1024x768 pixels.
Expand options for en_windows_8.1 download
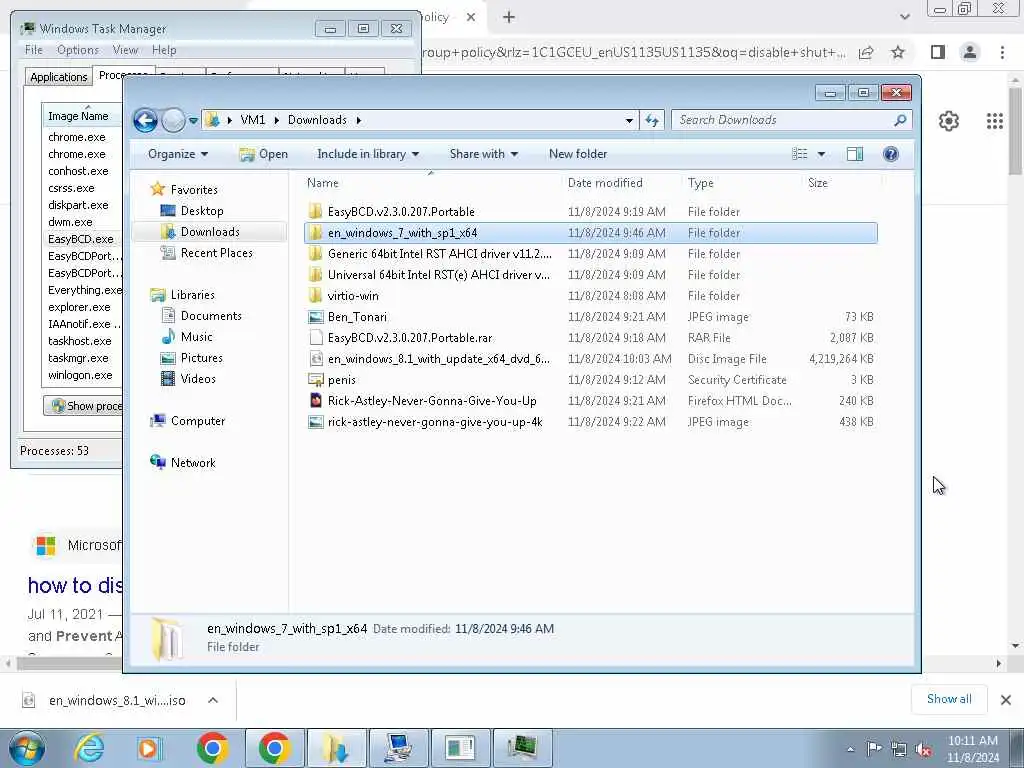(x=213, y=700)
